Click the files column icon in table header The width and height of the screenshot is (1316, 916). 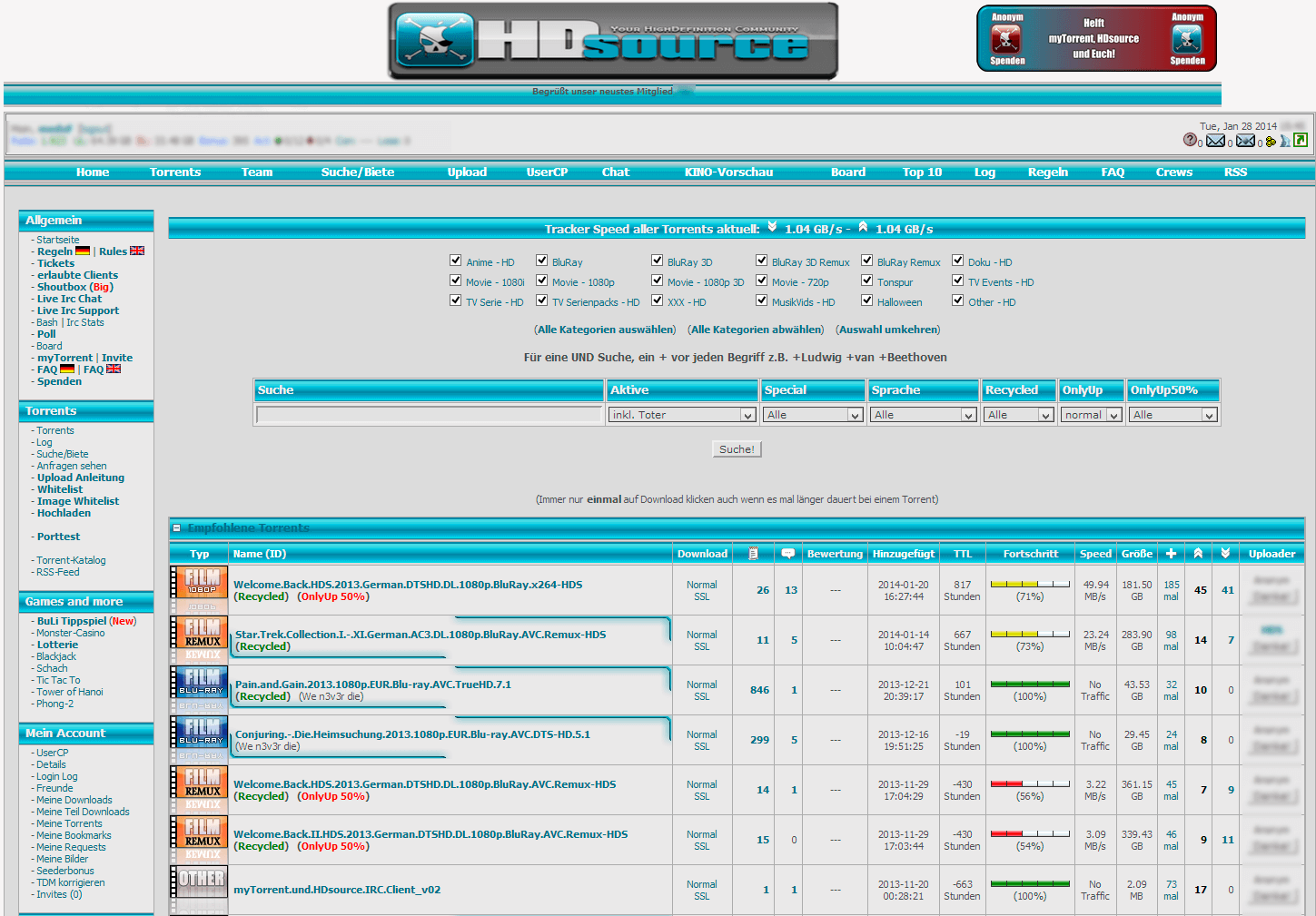753,554
